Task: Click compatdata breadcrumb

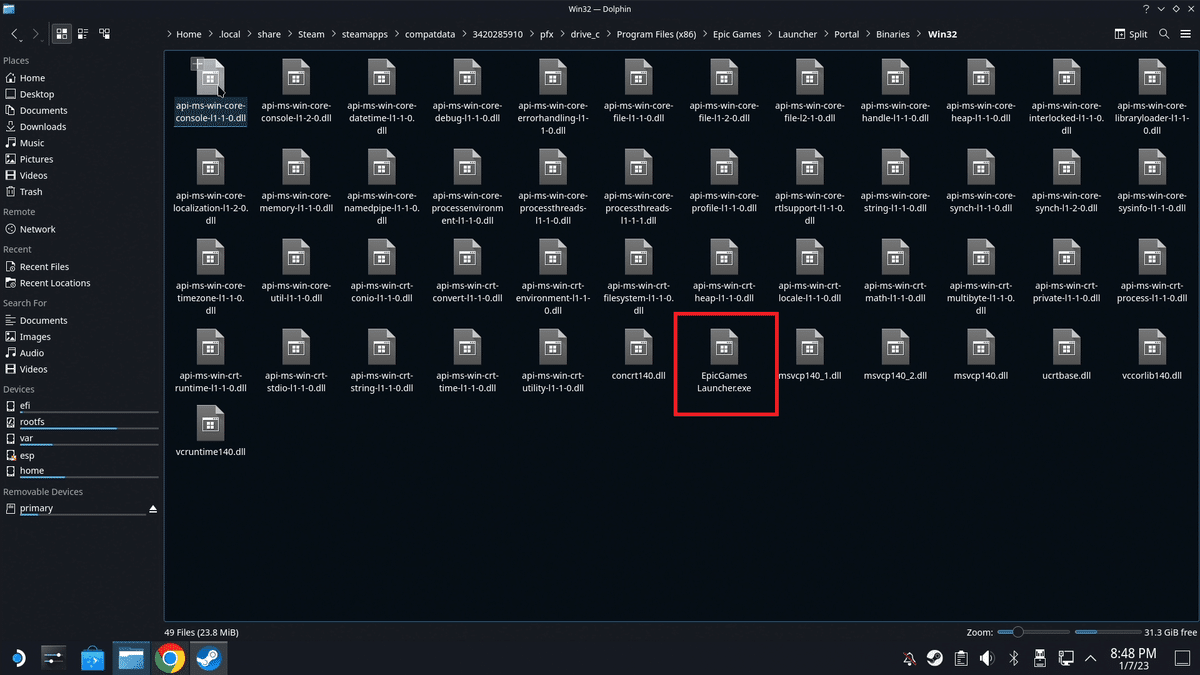Action: pos(430,34)
